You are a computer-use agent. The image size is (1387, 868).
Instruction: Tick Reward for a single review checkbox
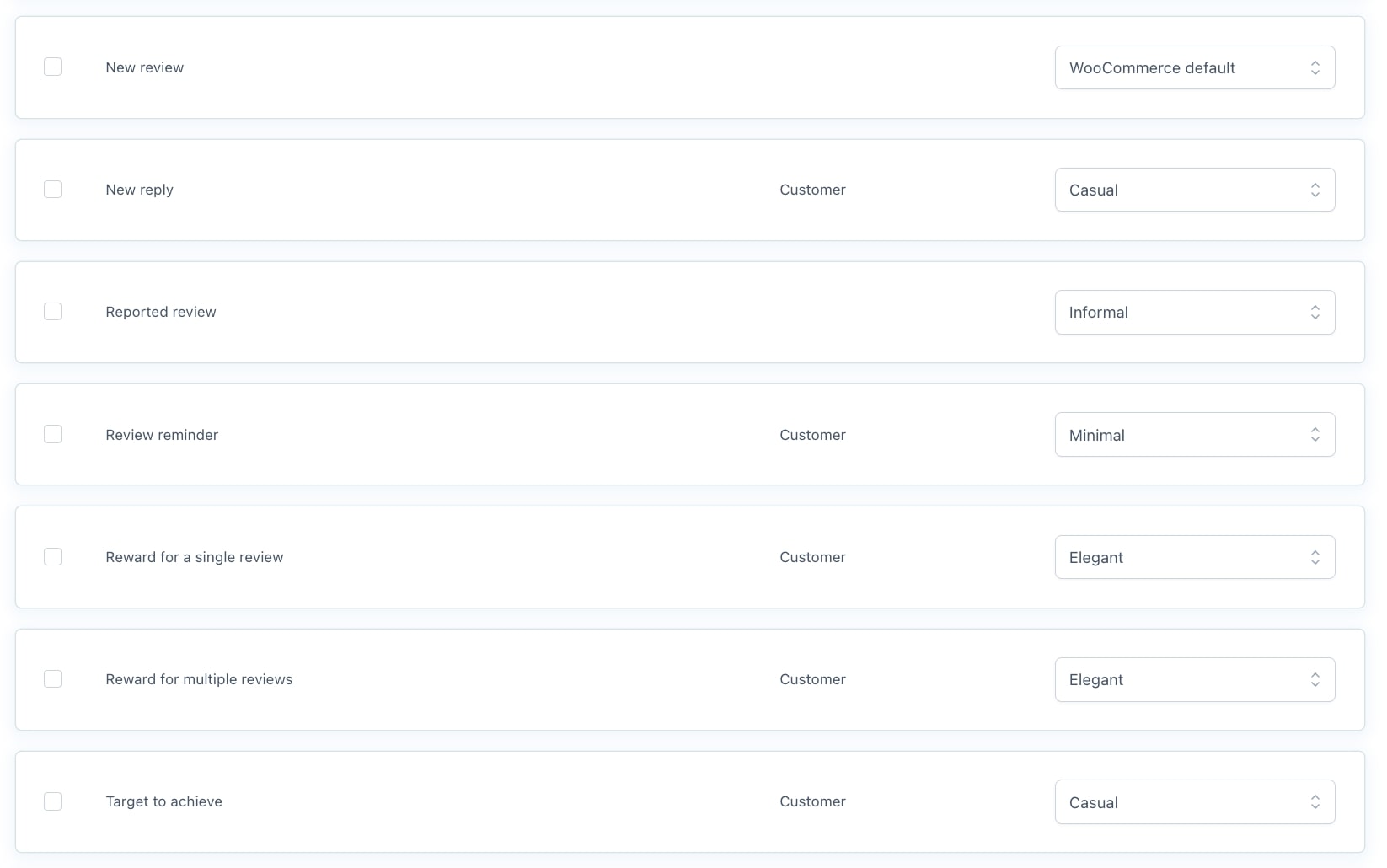[x=52, y=556]
